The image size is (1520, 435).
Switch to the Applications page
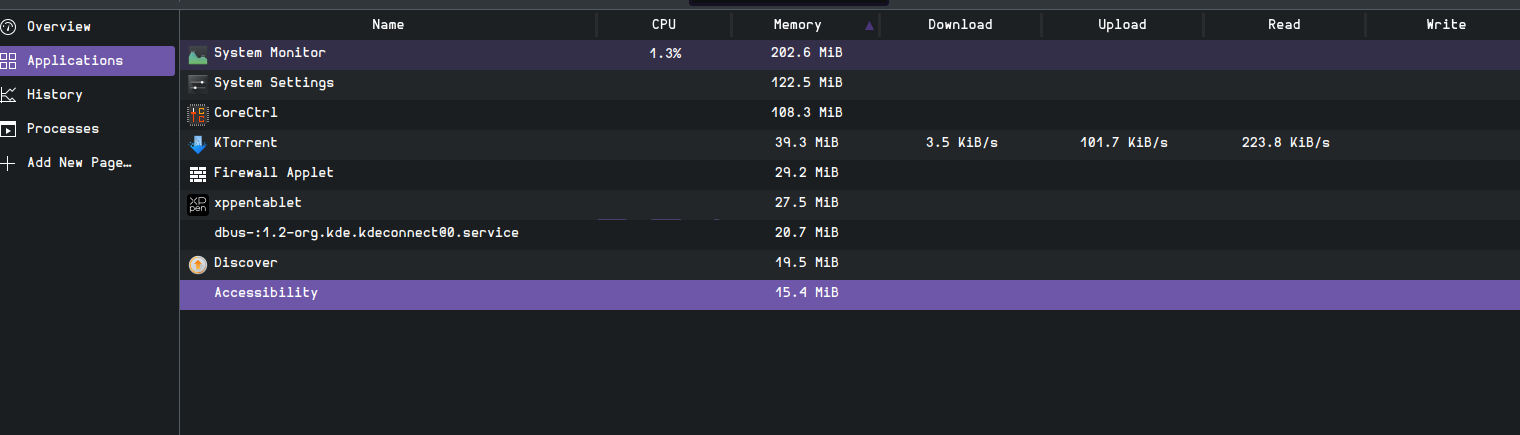click(88, 61)
